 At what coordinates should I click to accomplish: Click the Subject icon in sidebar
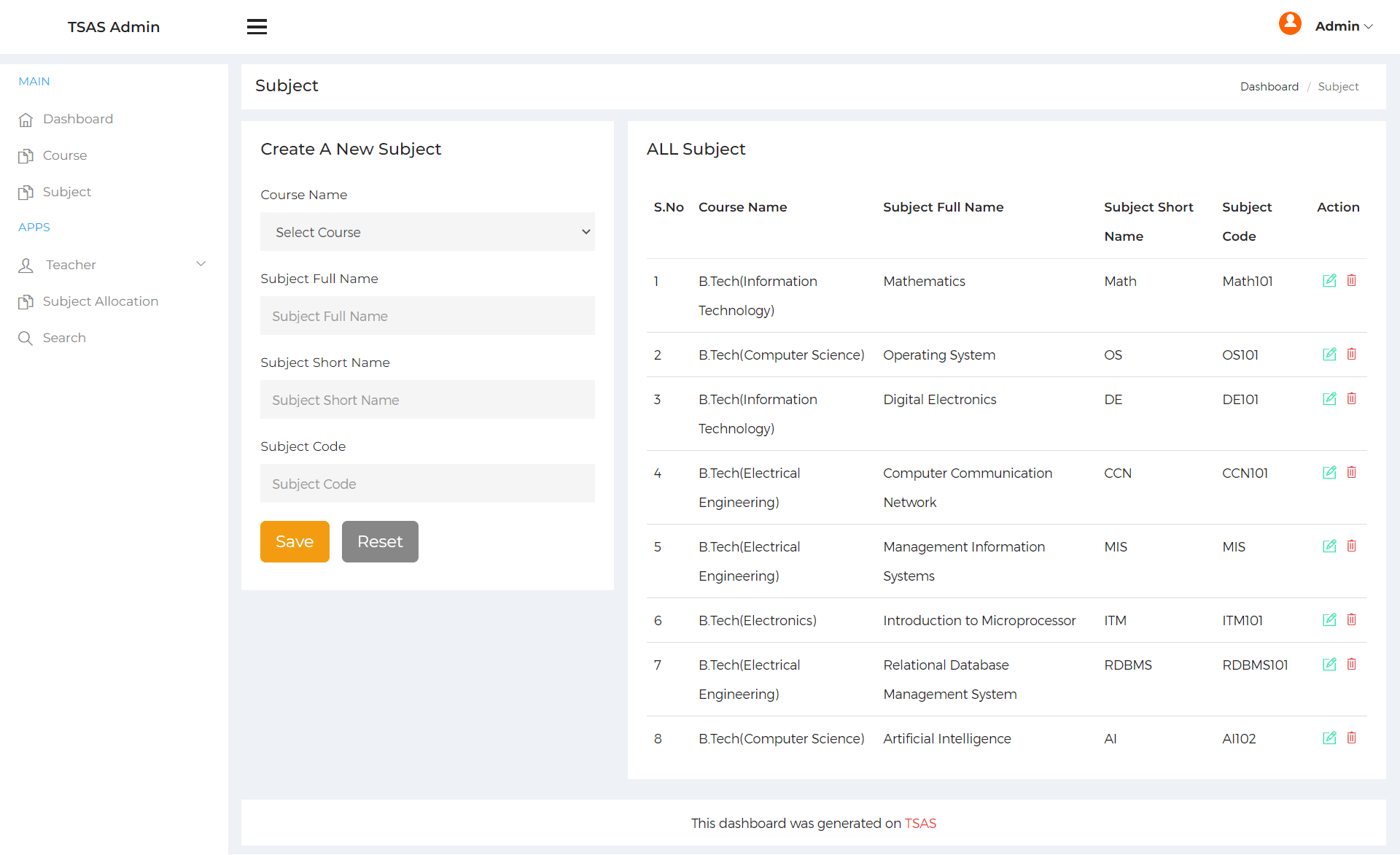point(26,192)
